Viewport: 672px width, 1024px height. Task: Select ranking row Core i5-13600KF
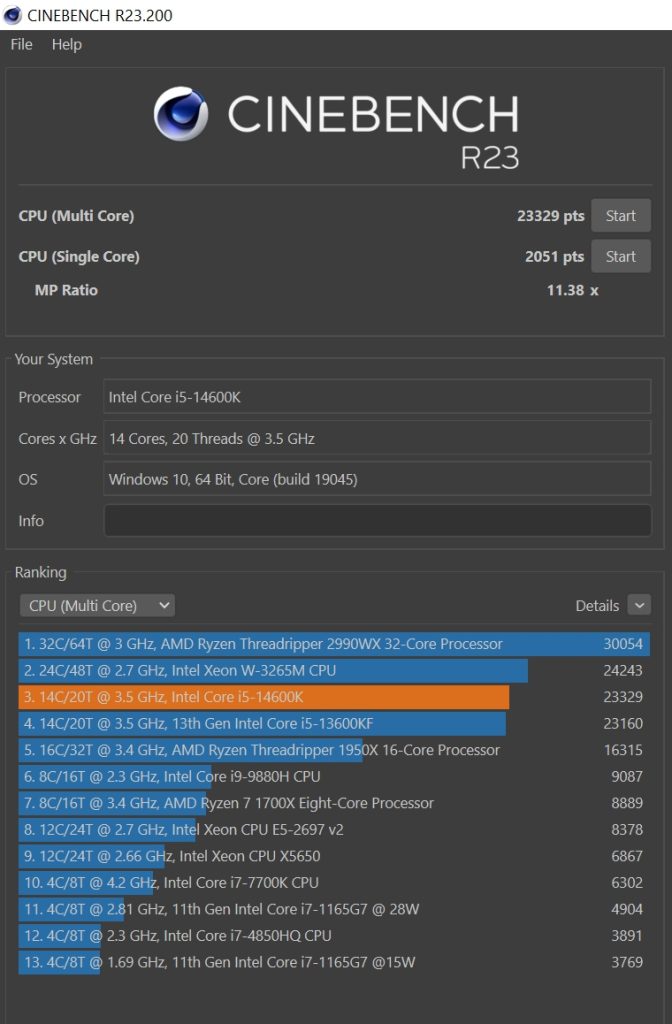click(x=334, y=724)
